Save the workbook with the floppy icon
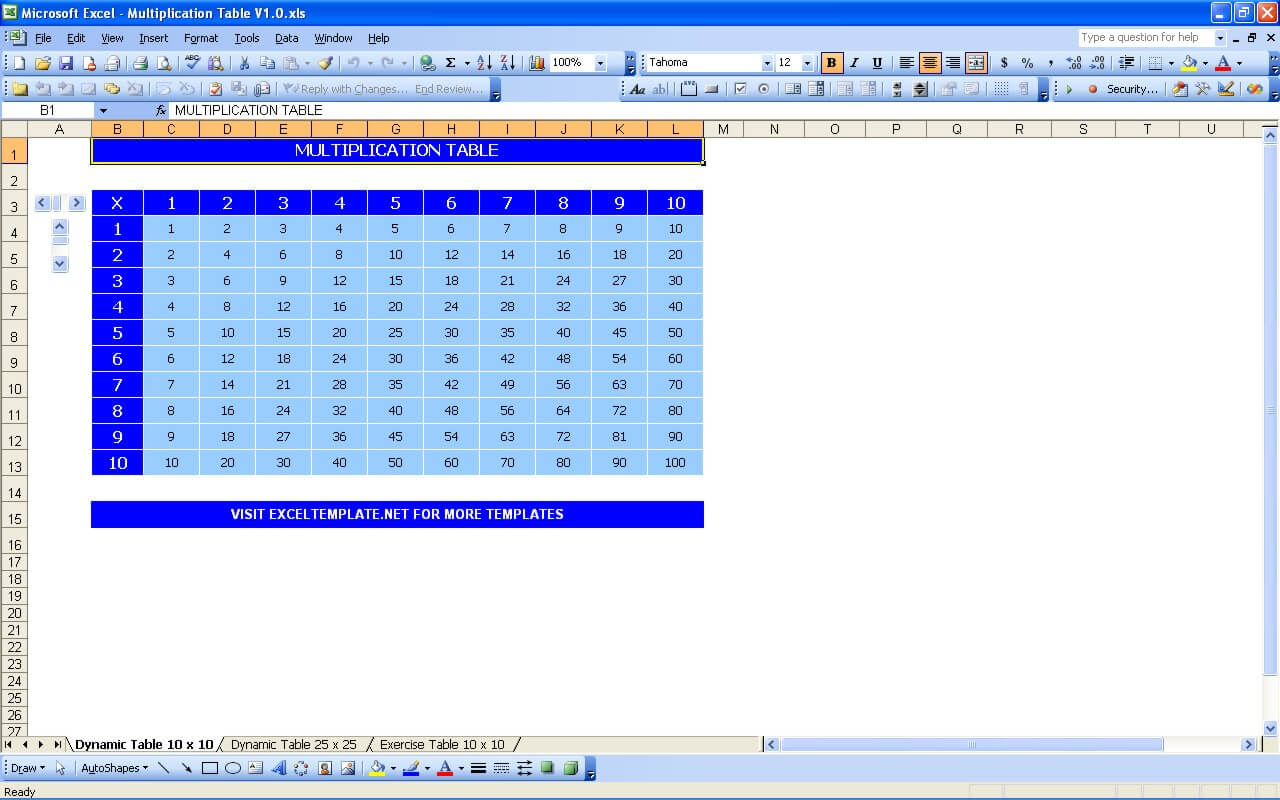 tap(66, 63)
